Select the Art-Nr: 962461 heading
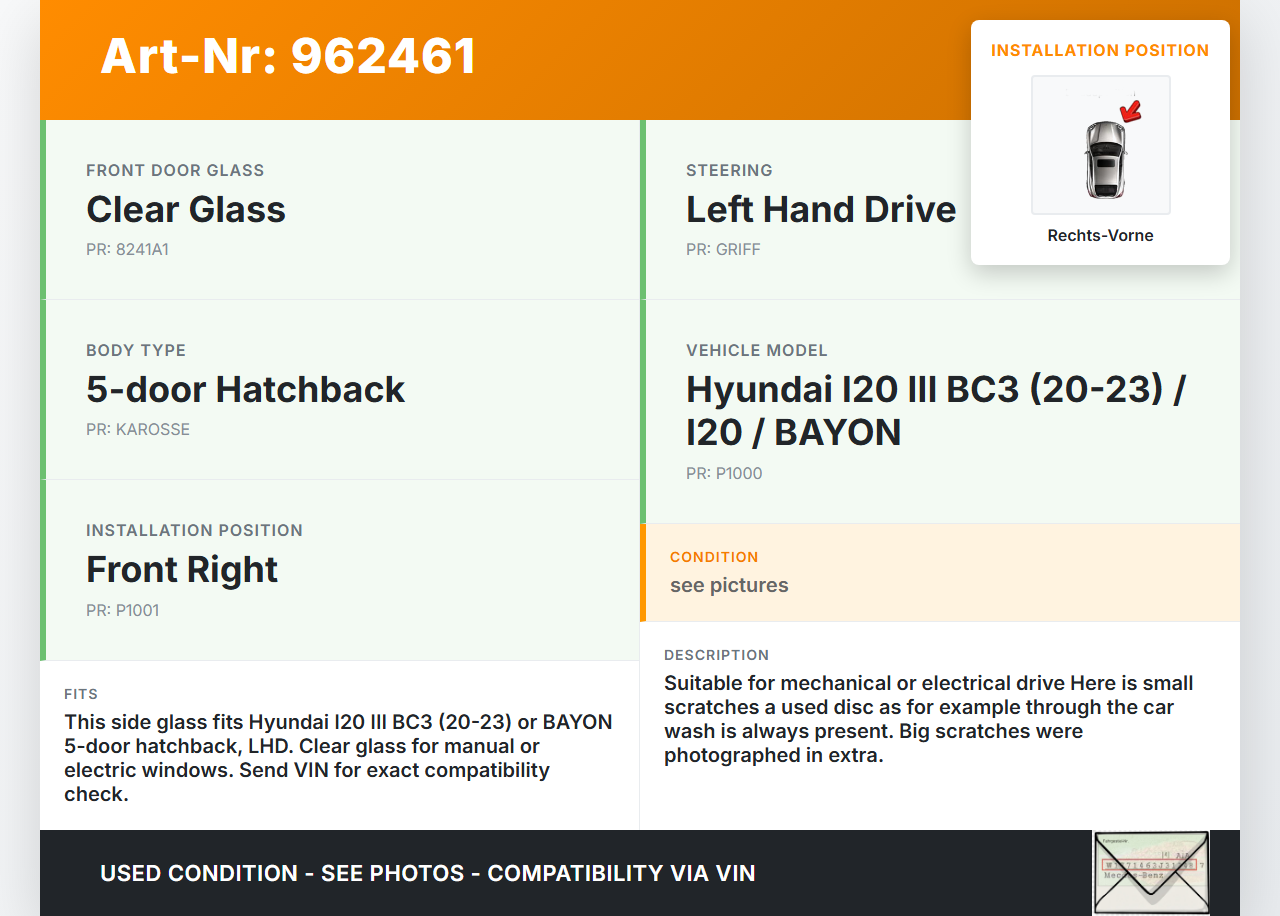The image size is (1280, 916). click(288, 56)
